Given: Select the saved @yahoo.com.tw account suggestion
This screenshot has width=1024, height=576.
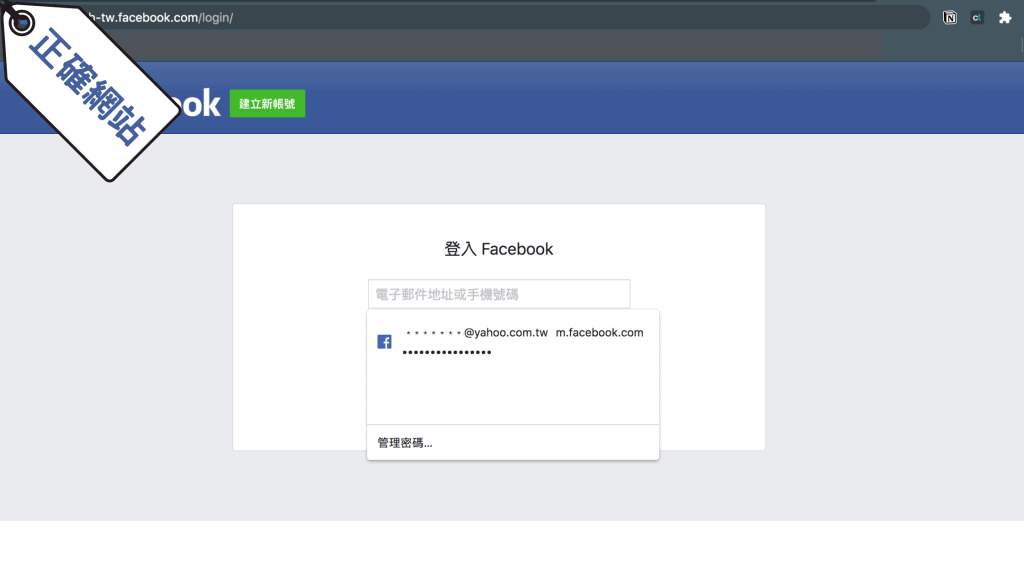Looking at the screenshot, I should 513,342.
